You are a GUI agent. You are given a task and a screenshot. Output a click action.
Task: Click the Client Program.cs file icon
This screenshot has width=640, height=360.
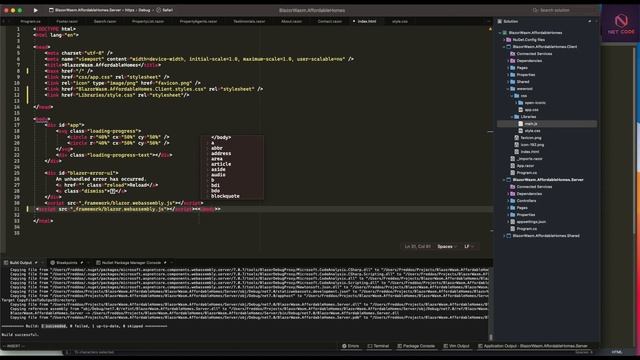[513, 173]
